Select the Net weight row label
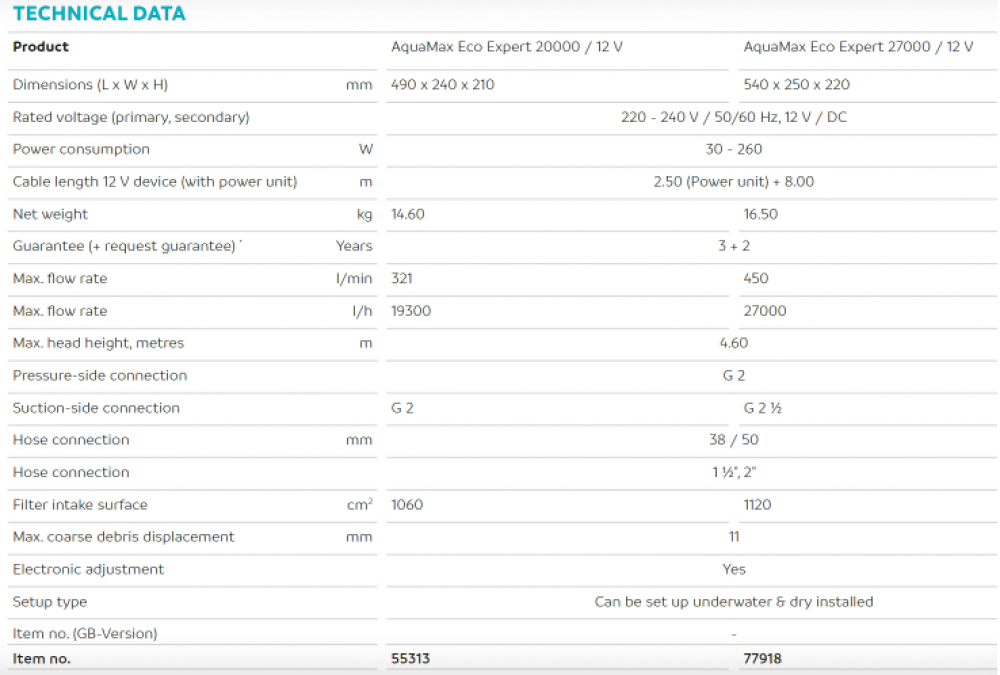The height and width of the screenshot is (675, 1000). (50, 214)
